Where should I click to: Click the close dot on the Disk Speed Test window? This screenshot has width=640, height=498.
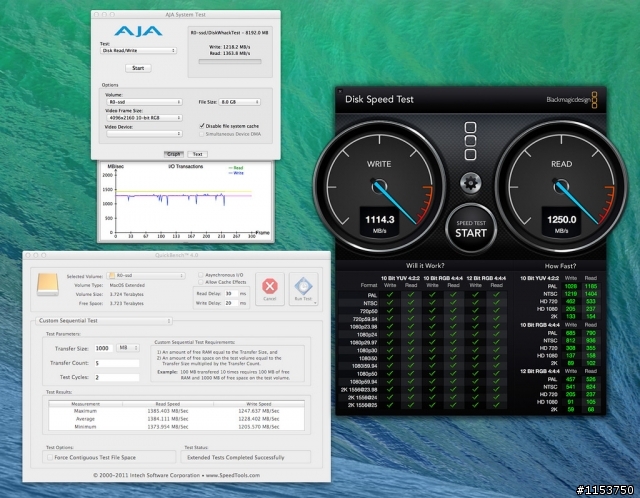pyautogui.click(x=340, y=91)
